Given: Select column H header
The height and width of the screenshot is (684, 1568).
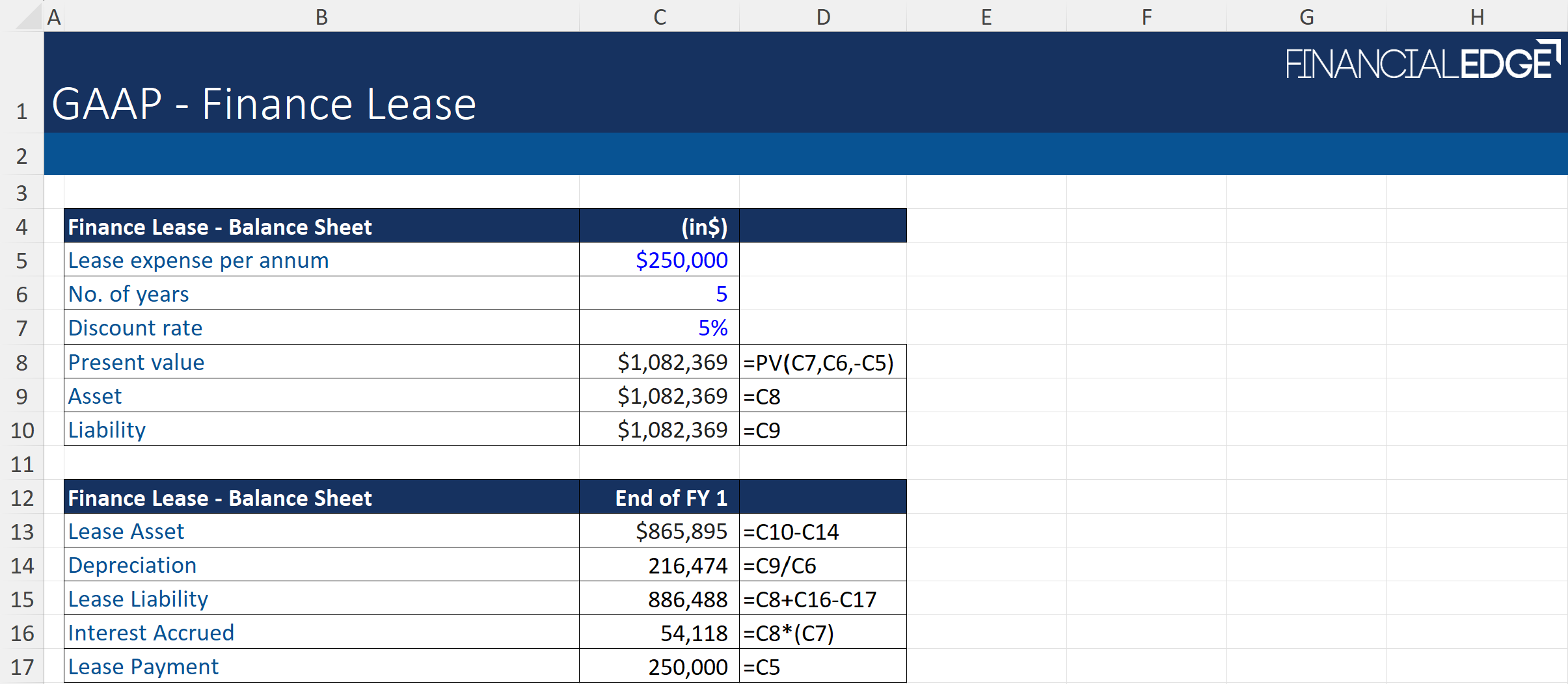Looking at the screenshot, I should pos(1476,17).
